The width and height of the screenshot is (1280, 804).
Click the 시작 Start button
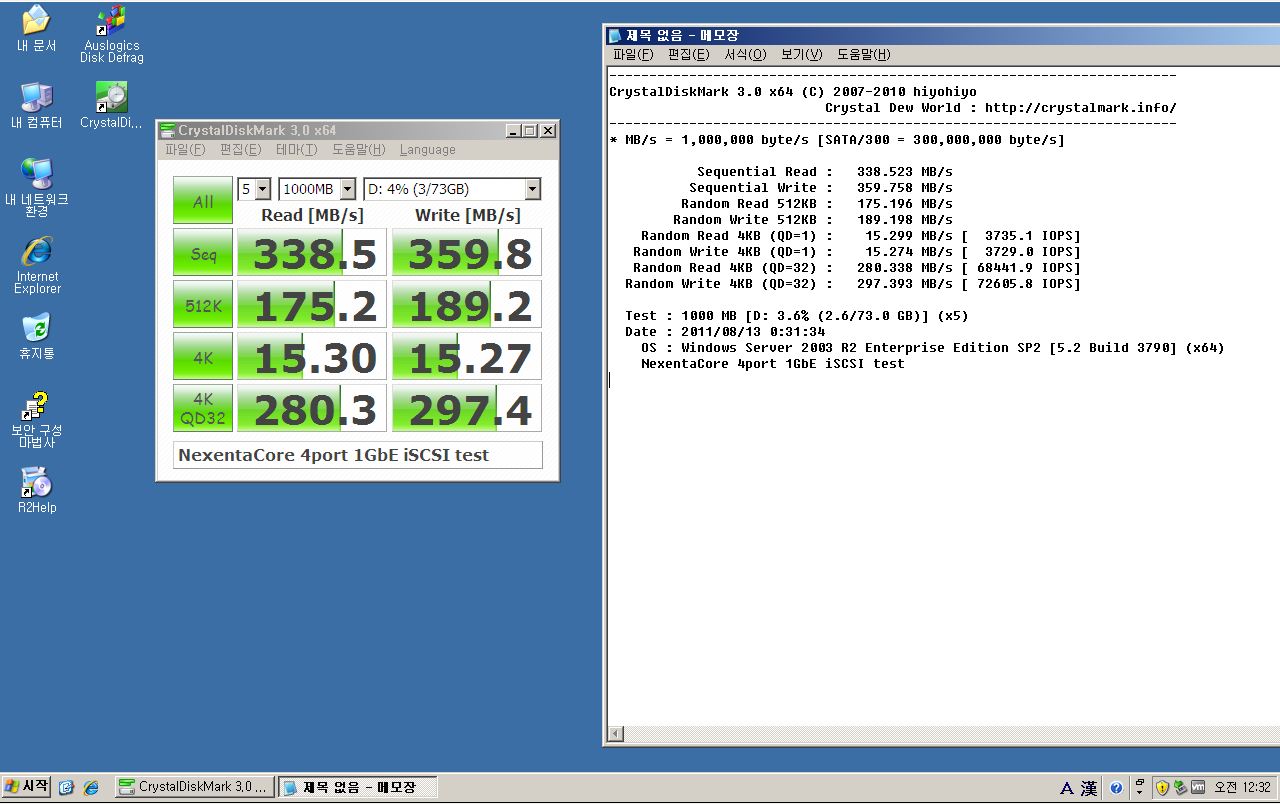(26, 787)
